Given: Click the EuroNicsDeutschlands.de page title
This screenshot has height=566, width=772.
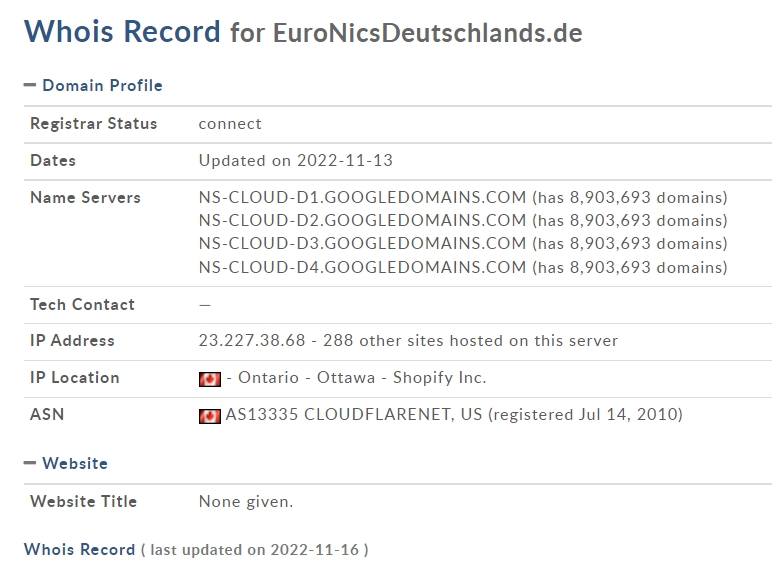Looking at the screenshot, I should pos(427,33).
